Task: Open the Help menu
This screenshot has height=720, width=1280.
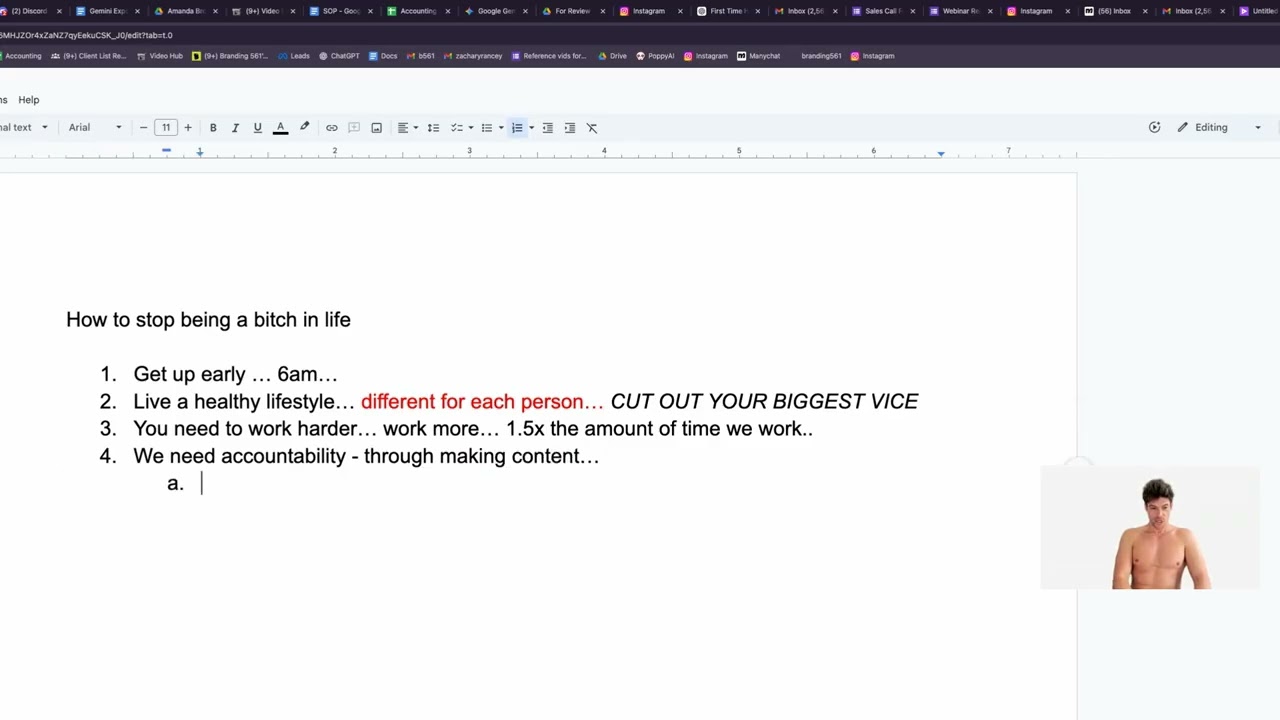Action: click(28, 100)
